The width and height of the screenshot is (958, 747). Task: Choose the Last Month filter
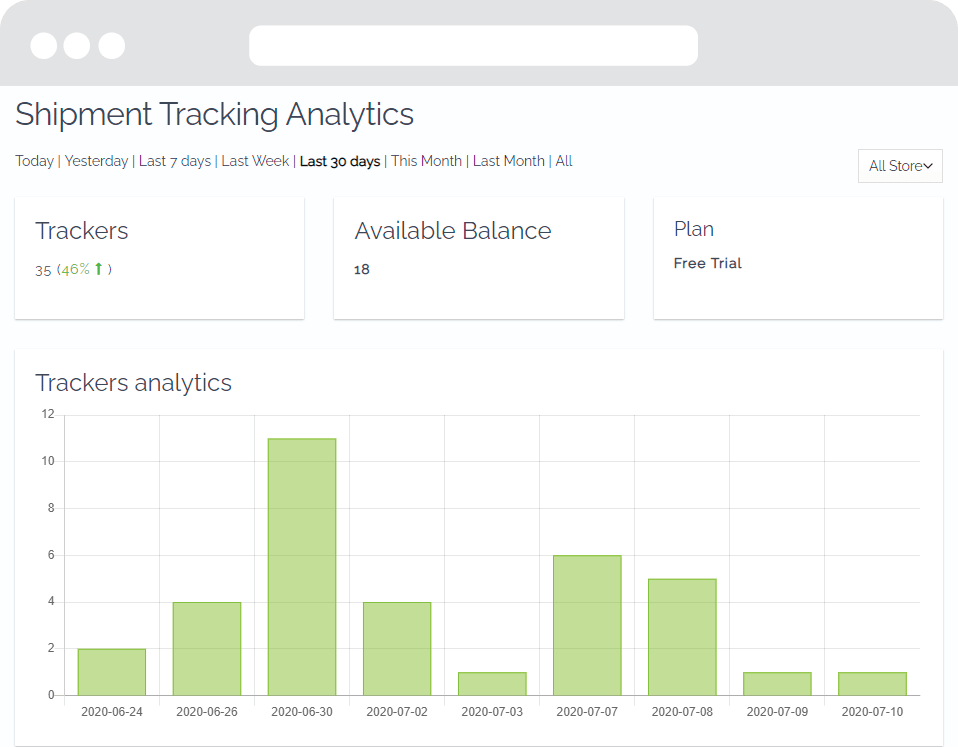pos(508,161)
